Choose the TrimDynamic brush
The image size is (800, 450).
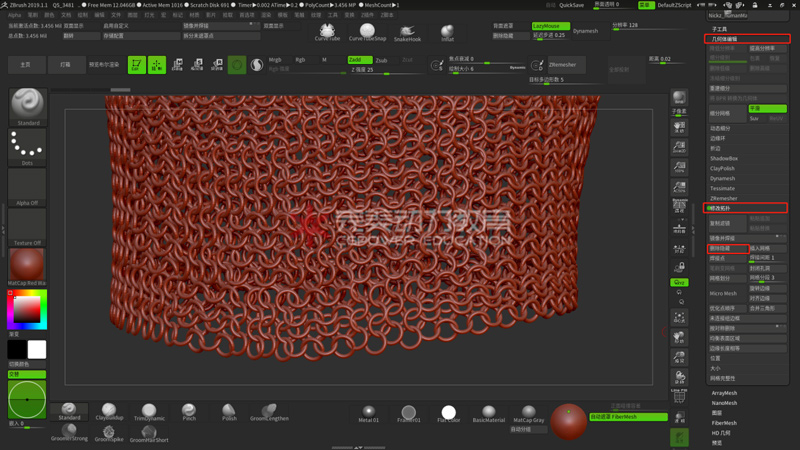(149, 412)
